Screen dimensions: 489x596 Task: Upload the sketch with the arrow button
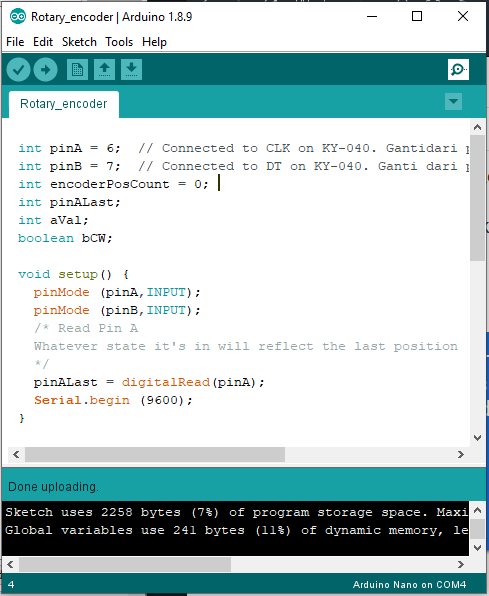45,70
